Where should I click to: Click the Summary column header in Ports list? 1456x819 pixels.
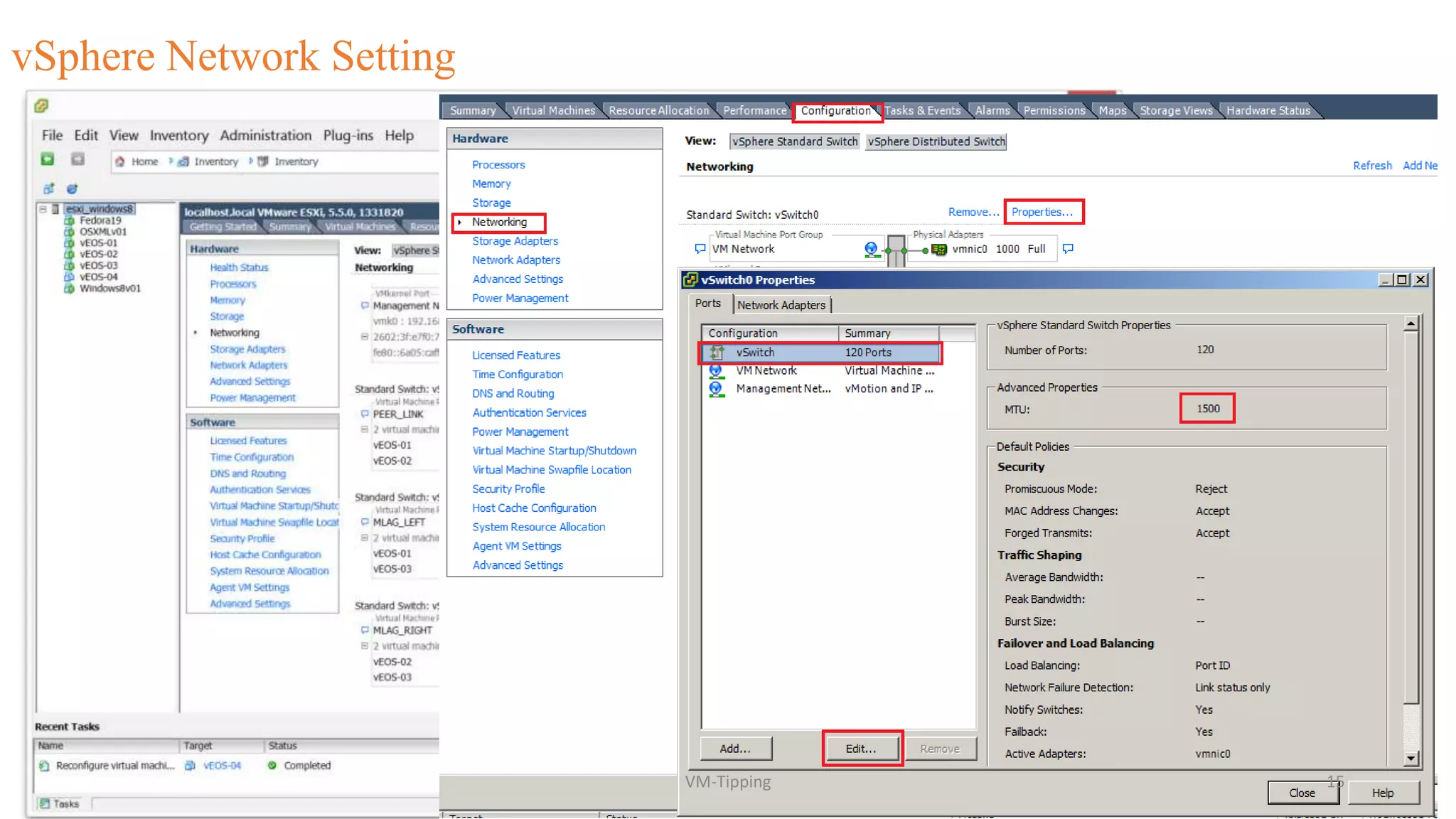click(x=889, y=333)
